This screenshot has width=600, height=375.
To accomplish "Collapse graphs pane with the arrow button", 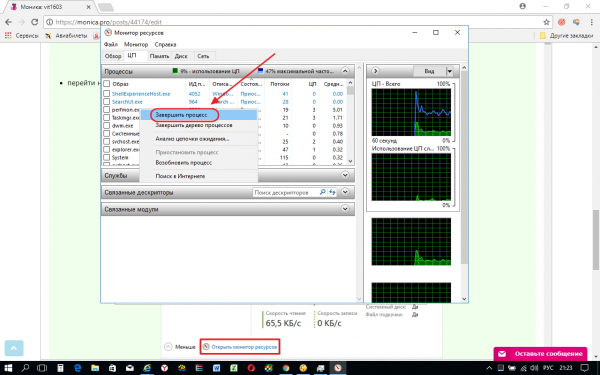I will 375,71.
